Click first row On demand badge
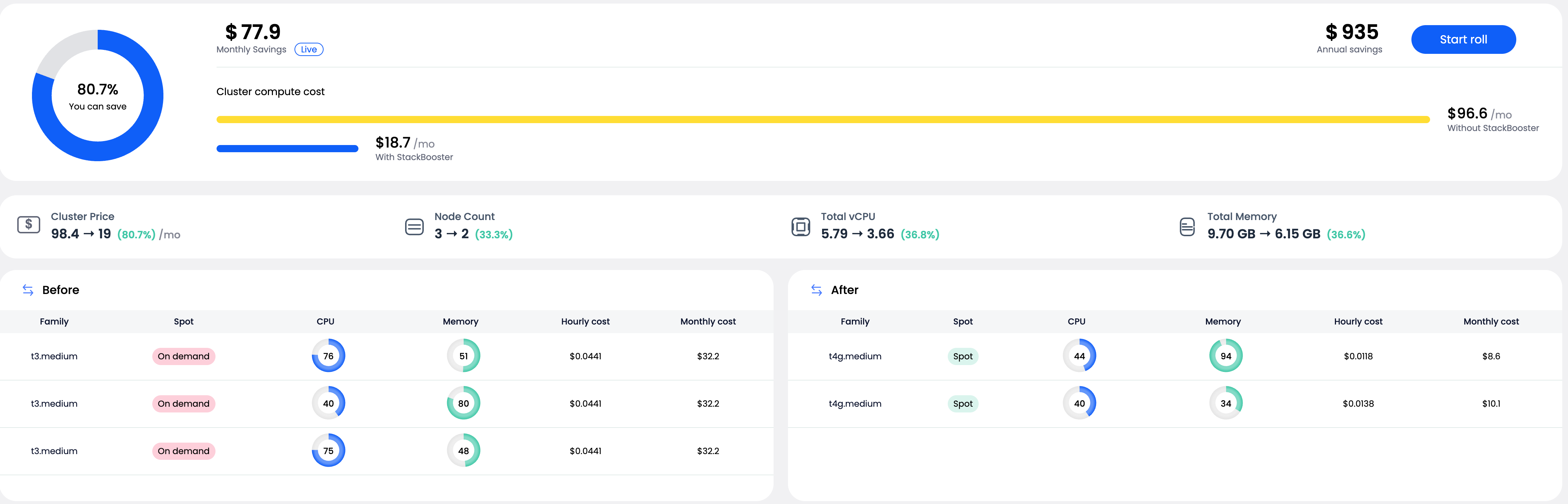The image size is (1568, 504). point(183,356)
